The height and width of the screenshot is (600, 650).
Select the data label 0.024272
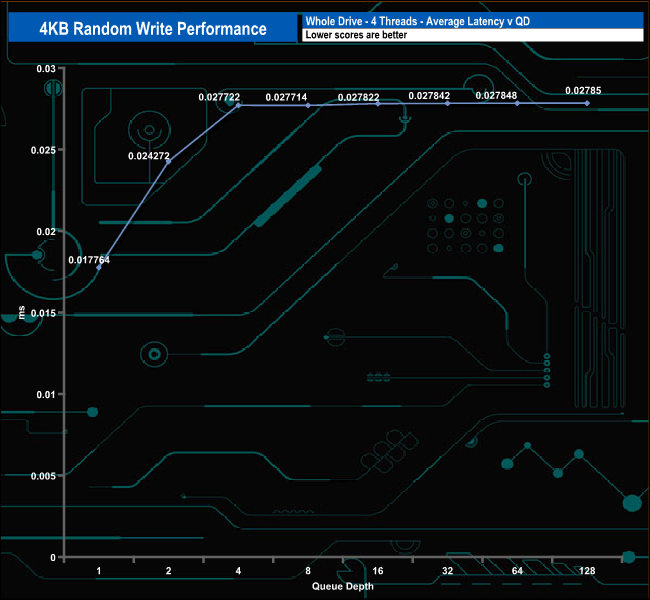pos(149,156)
